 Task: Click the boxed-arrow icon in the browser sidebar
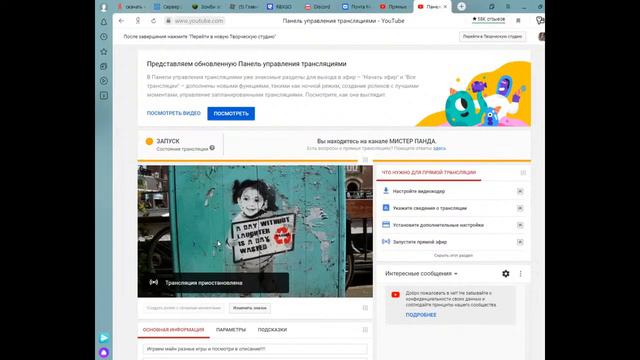click(x=104, y=96)
